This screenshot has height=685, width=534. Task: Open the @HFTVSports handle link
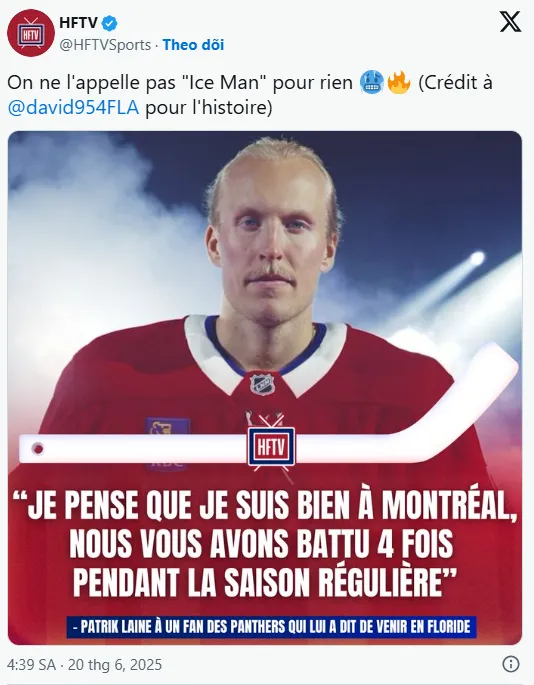[105, 45]
